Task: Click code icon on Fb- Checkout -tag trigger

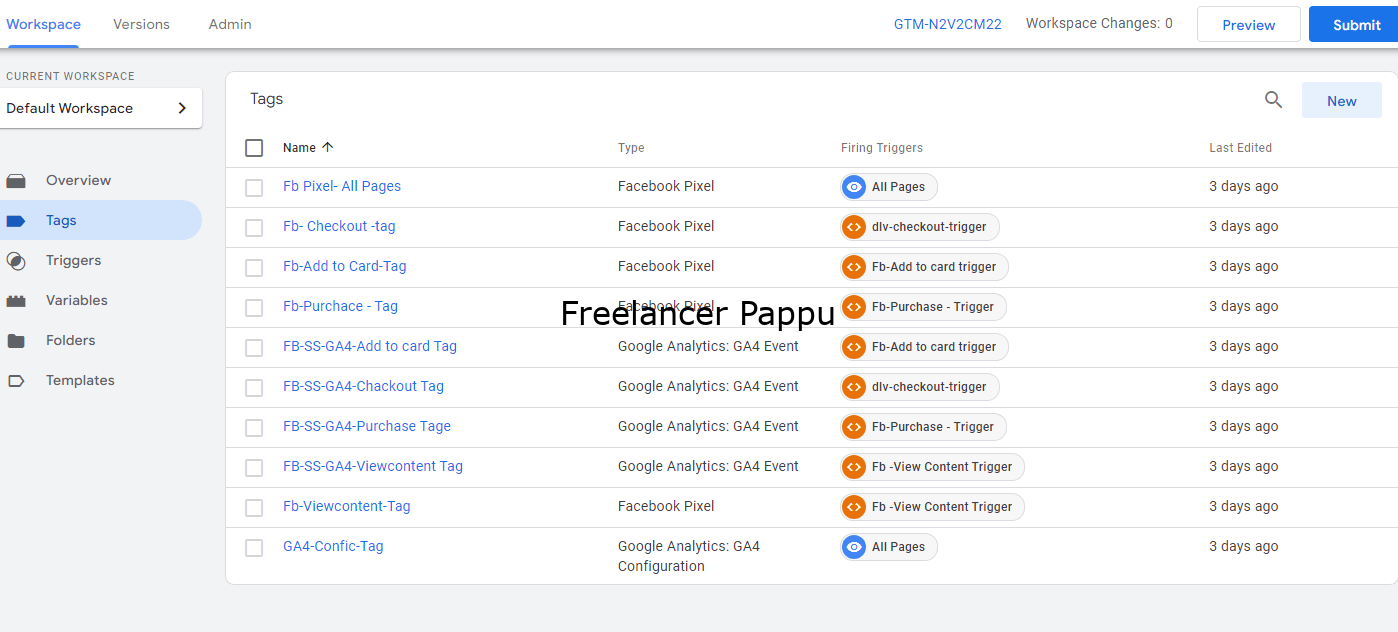Action: pyautogui.click(x=854, y=227)
